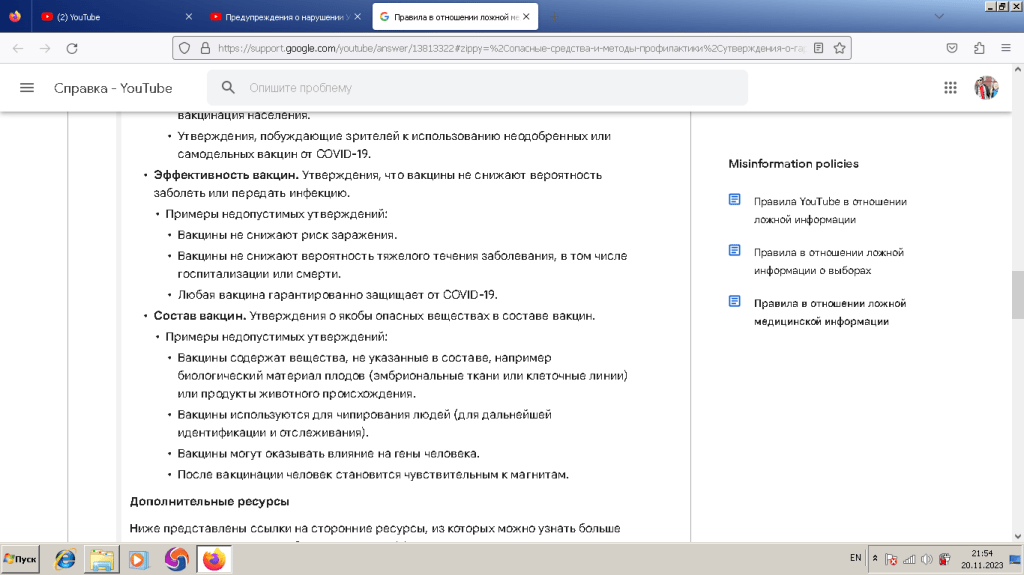Open Правила в отношении ложной информации о выборах

829,261
